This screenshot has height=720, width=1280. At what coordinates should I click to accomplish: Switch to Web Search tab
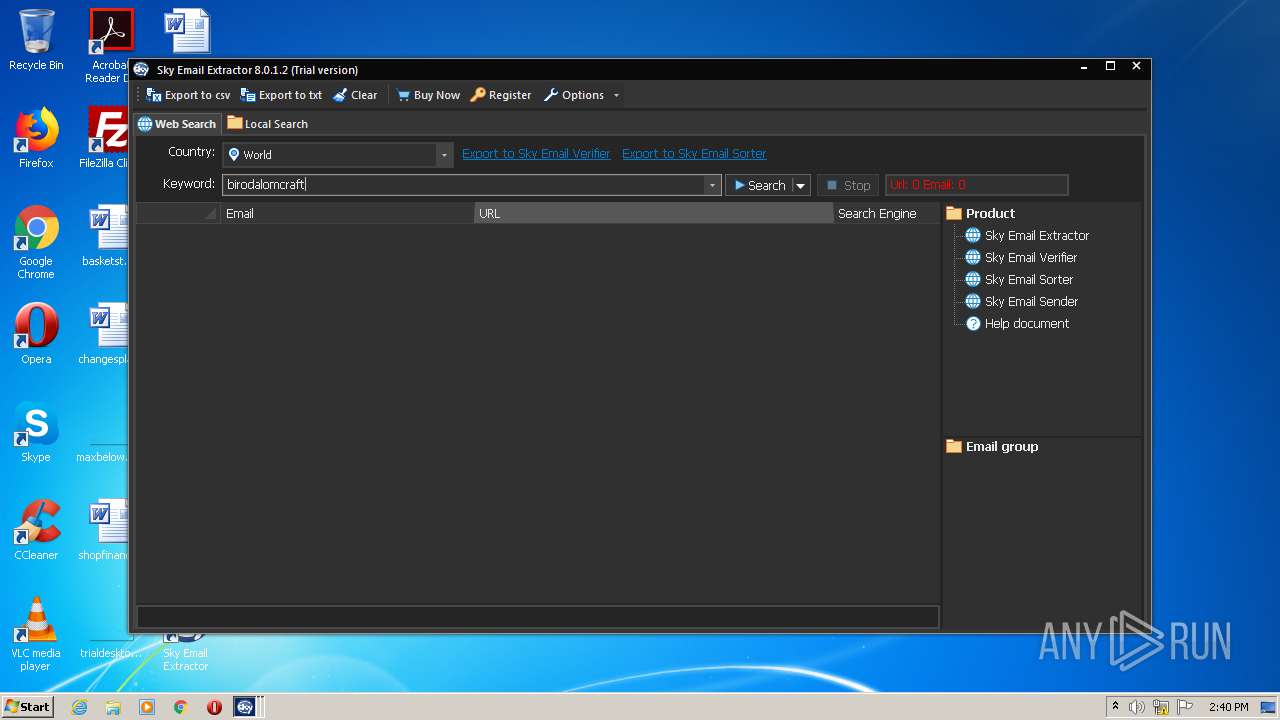[177, 124]
